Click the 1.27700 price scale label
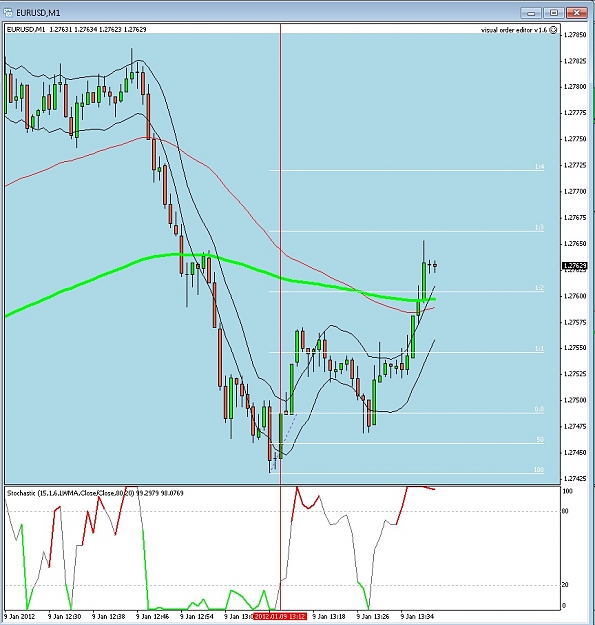Screen dimensions: 595x625 coord(575,191)
